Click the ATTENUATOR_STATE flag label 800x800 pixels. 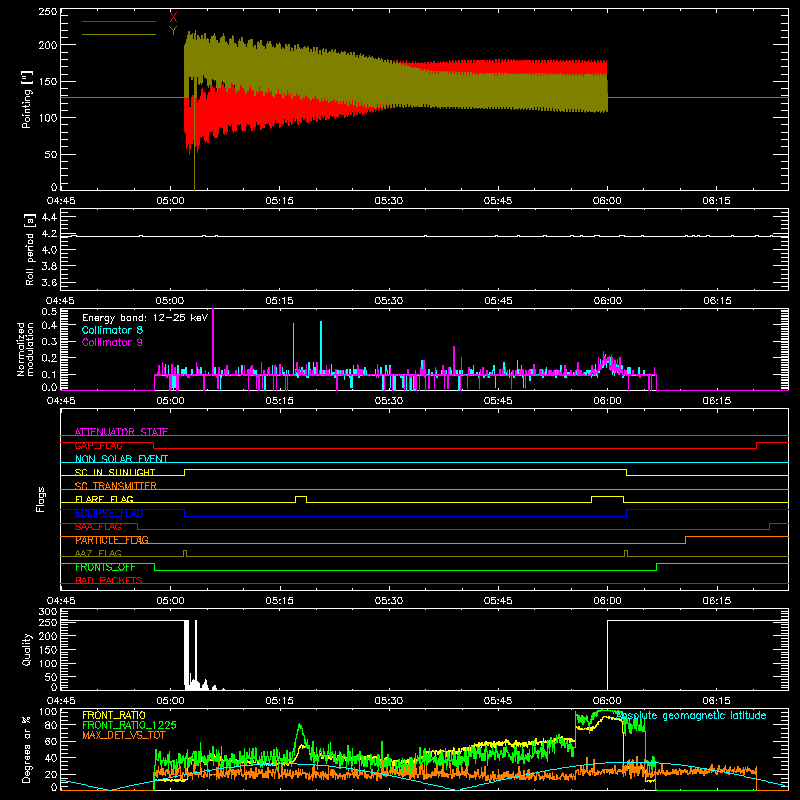pos(121,432)
